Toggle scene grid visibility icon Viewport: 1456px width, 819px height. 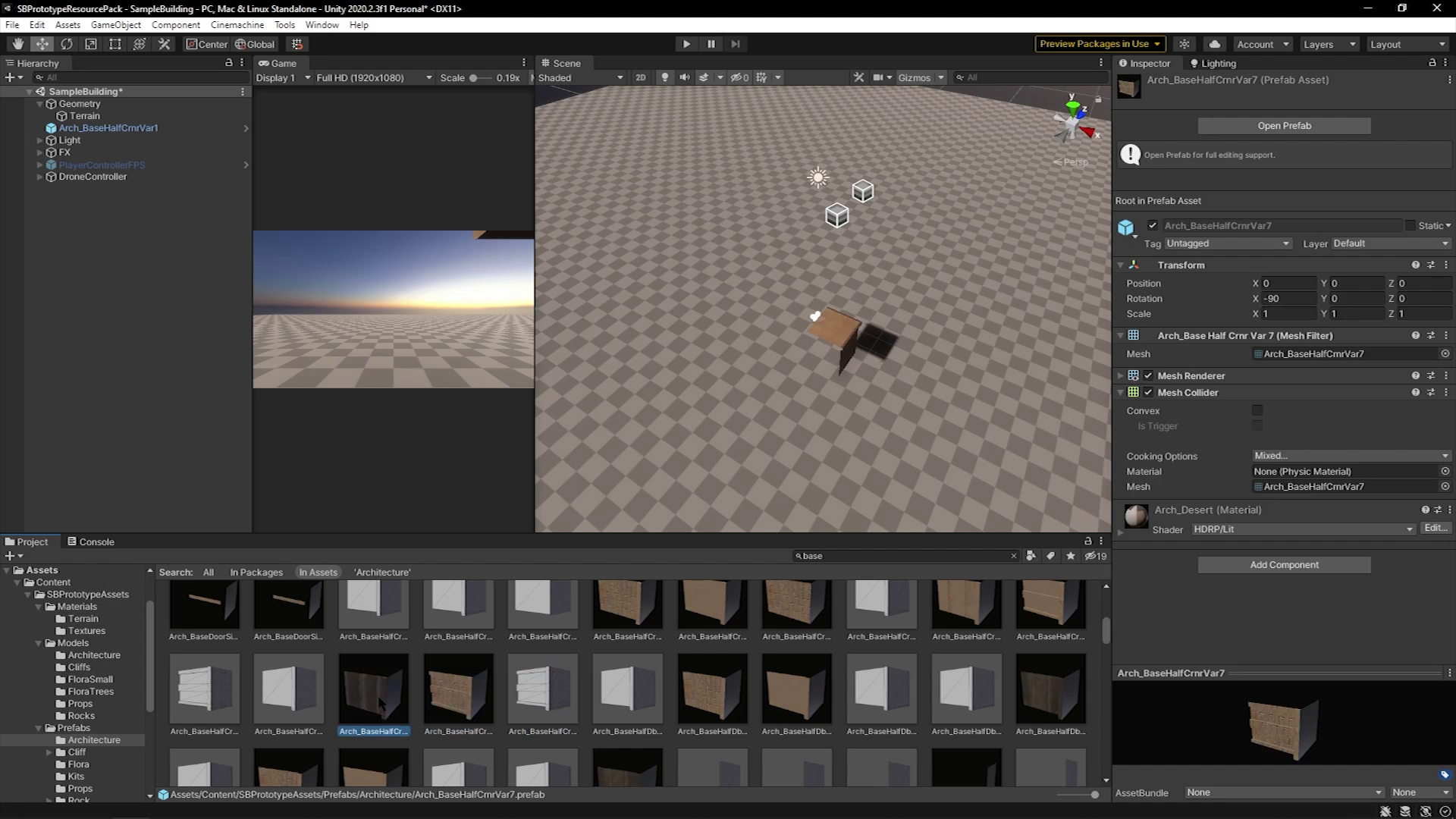pos(761,77)
